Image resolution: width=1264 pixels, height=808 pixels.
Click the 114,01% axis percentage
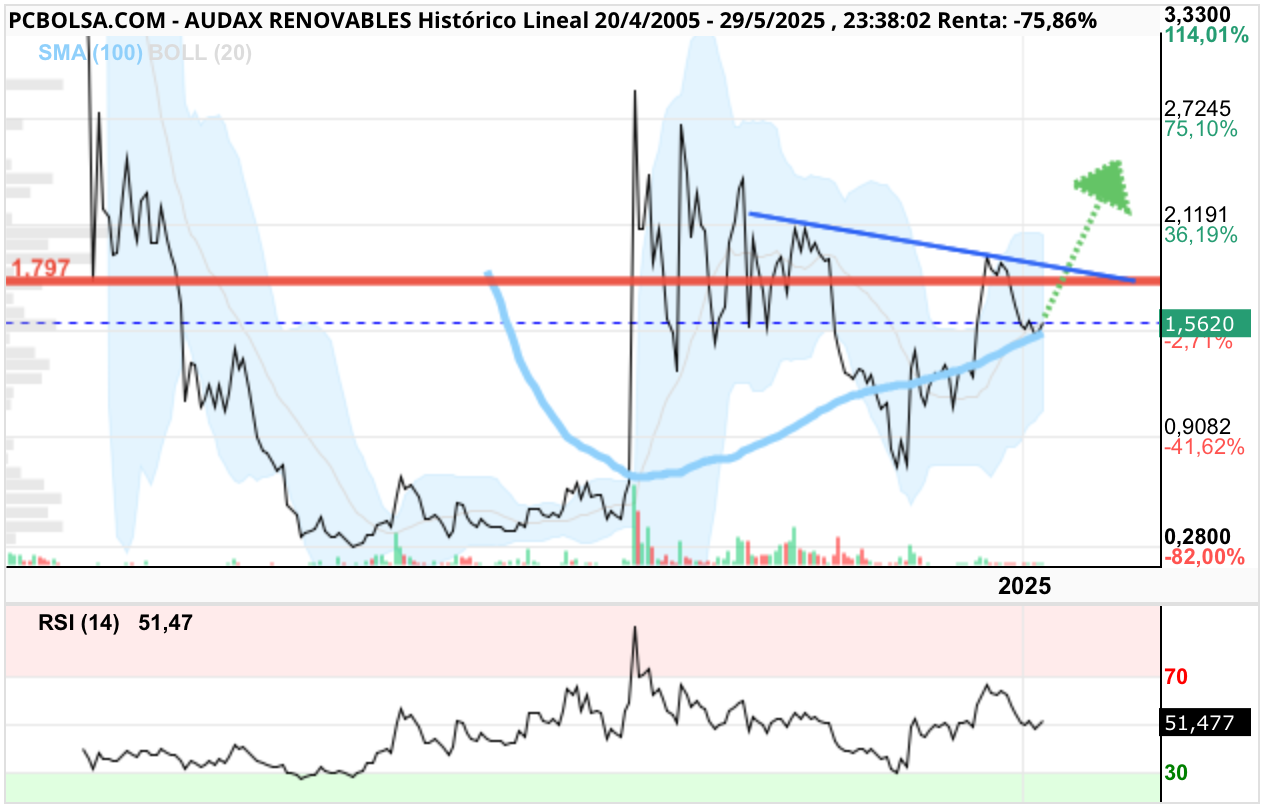[1207, 36]
